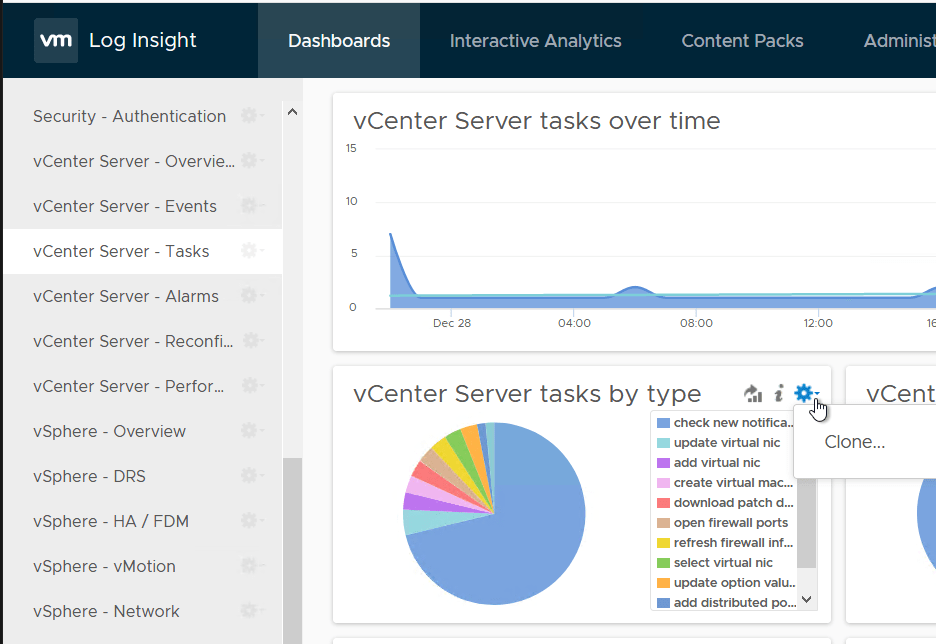
Task: Open gear menu for Security - Authentication dashboard
Action: 250,116
